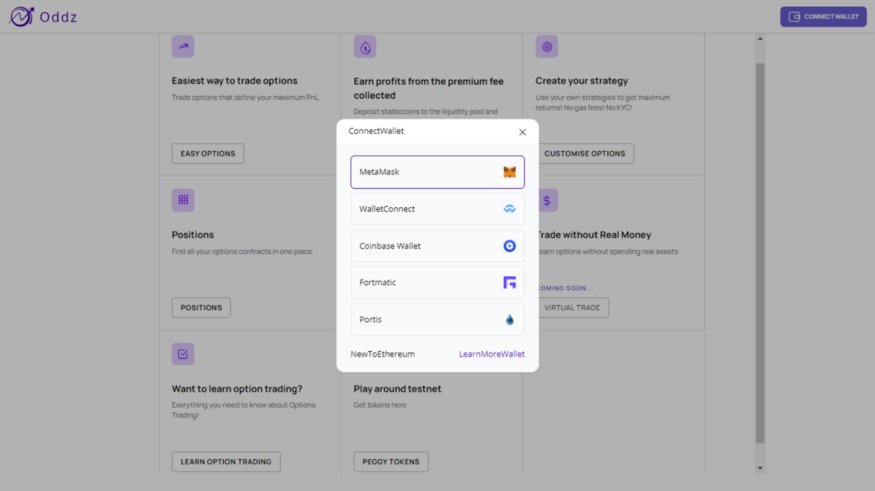This screenshot has width=875, height=491.
Task: Click the trend arrow icon above Easiest way
Action: tap(183, 46)
